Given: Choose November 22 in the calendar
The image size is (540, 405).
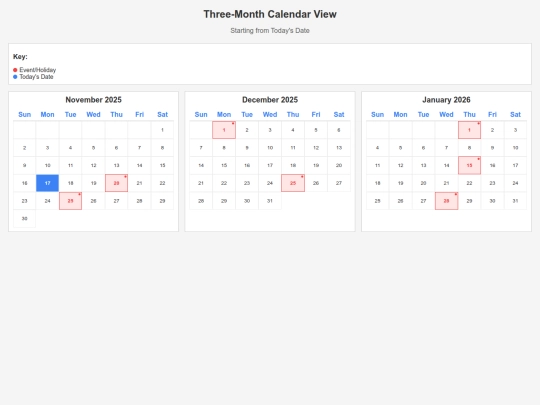Looking at the screenshot, I should (162, 183).
